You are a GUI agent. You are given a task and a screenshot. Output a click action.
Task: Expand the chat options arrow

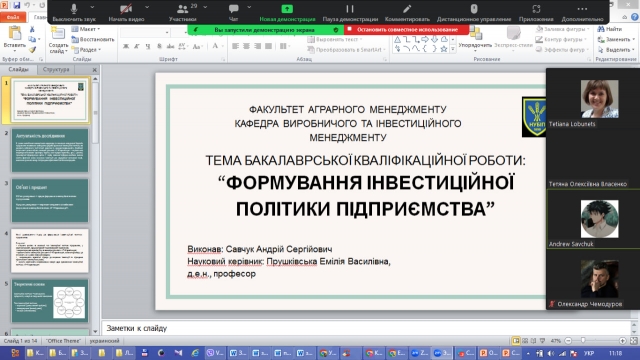(x=249, y=7)
